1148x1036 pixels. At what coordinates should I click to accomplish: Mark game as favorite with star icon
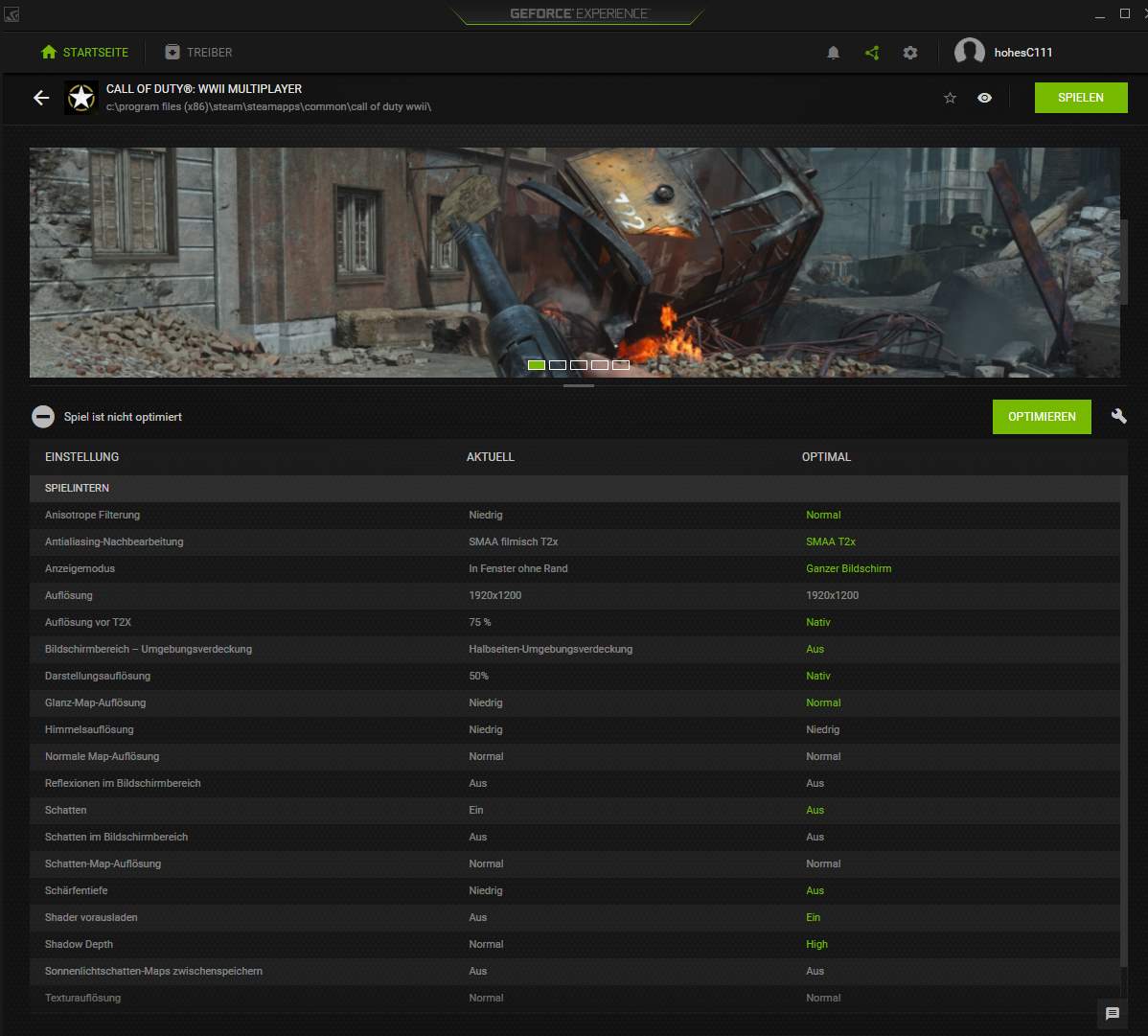coord(950,98)
